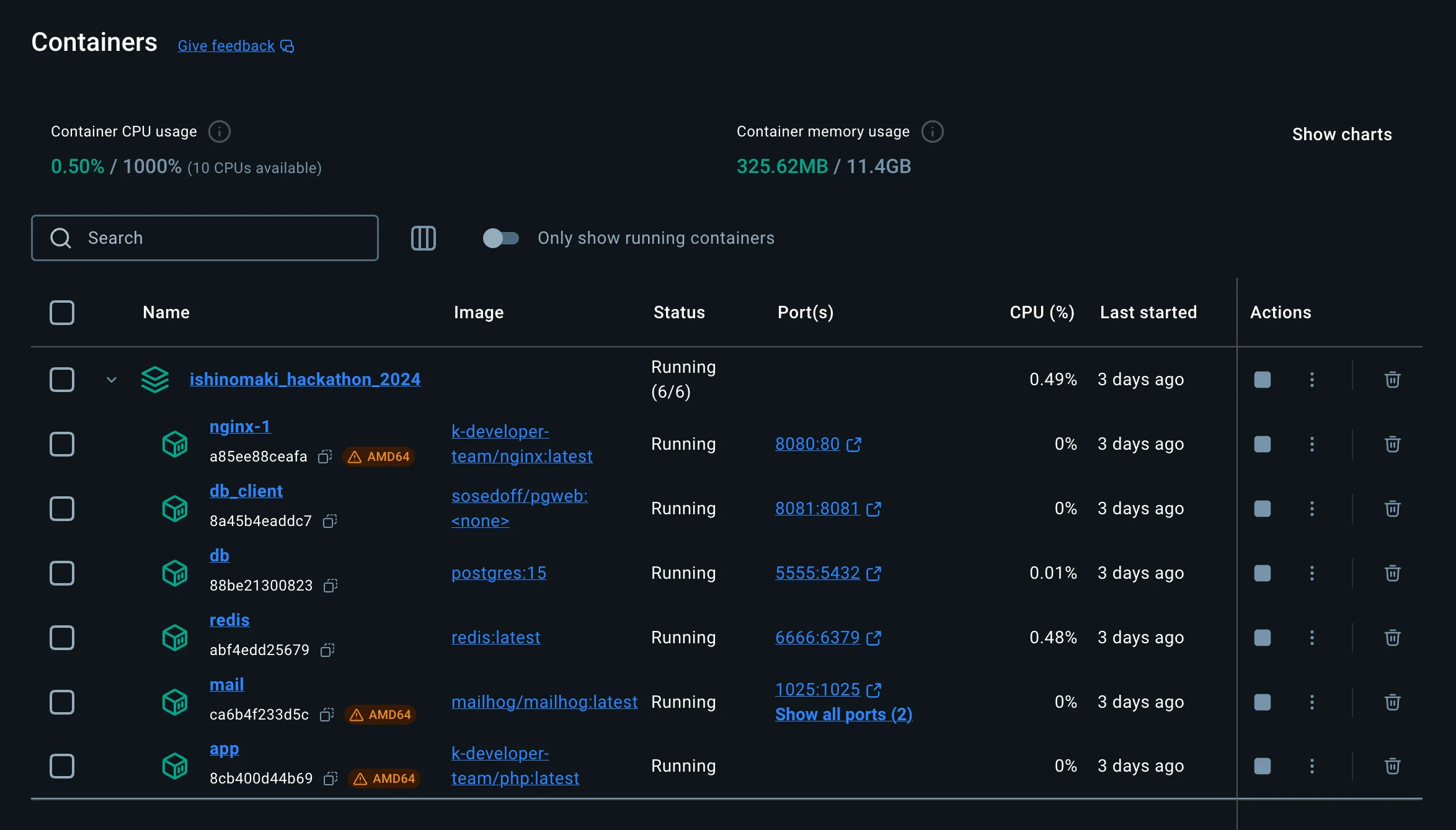Click memory usage info icon

pos(932,132)
